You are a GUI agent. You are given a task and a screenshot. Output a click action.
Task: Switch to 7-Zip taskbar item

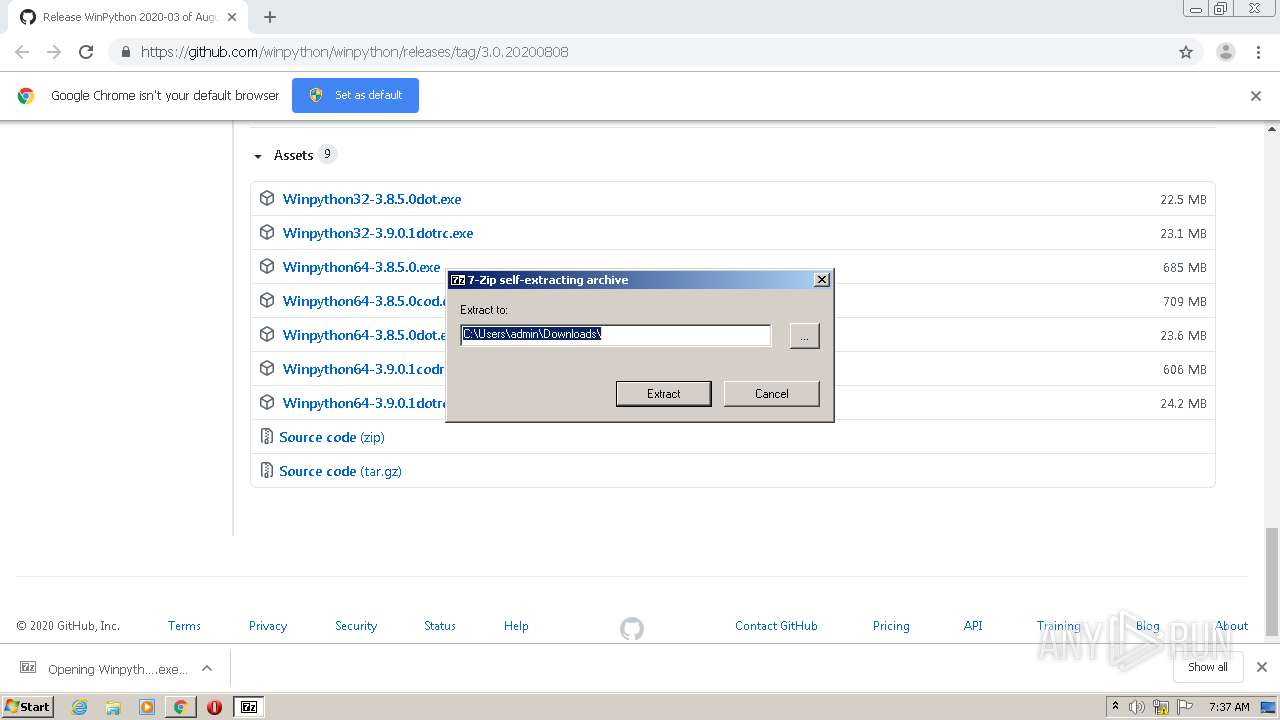249,707
